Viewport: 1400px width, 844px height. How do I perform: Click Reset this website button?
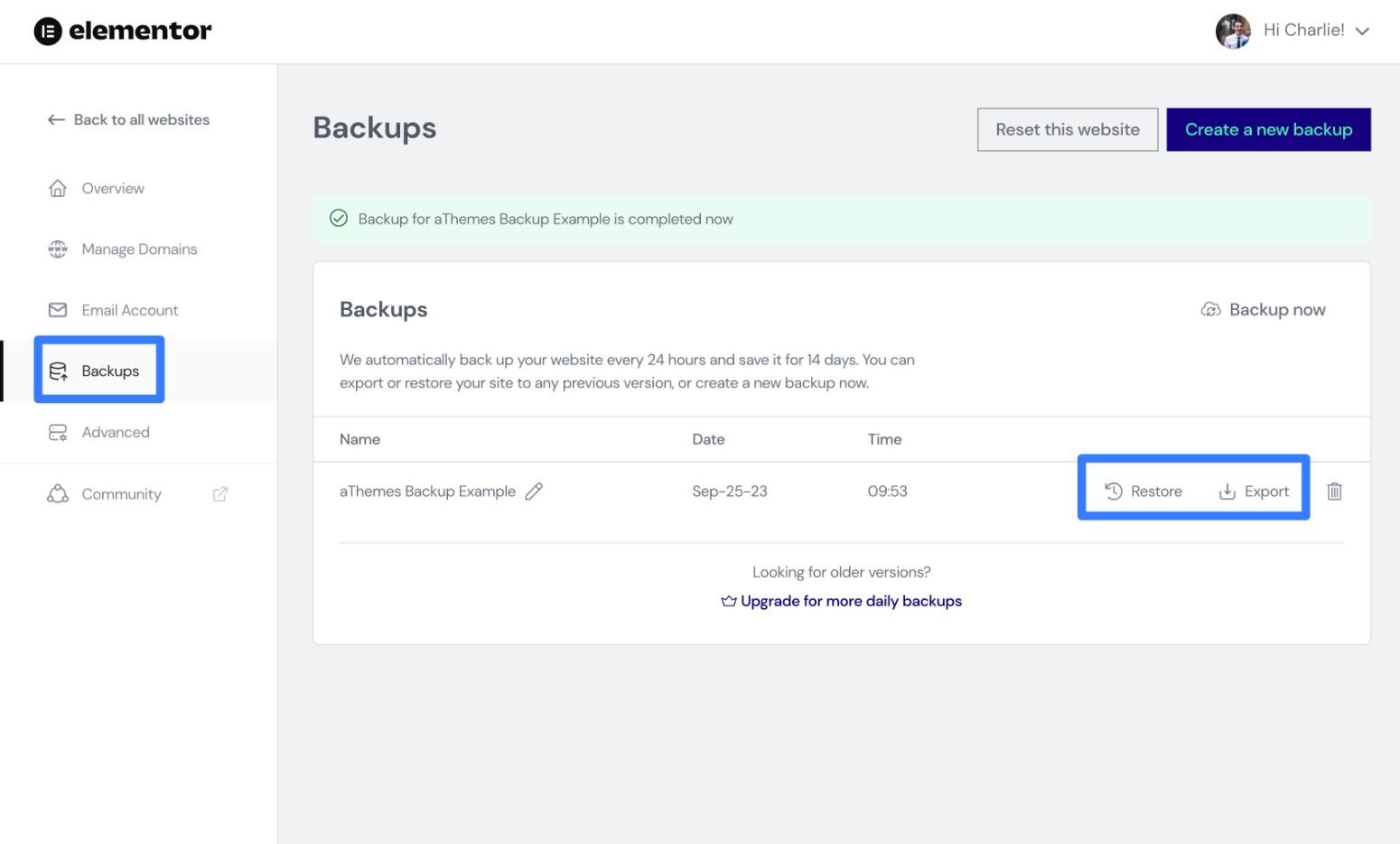click(1068, 129)
